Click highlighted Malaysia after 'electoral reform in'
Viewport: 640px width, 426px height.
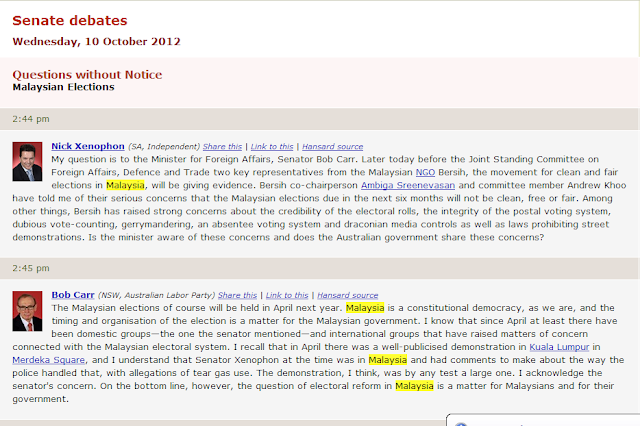[x=414, y=386]
